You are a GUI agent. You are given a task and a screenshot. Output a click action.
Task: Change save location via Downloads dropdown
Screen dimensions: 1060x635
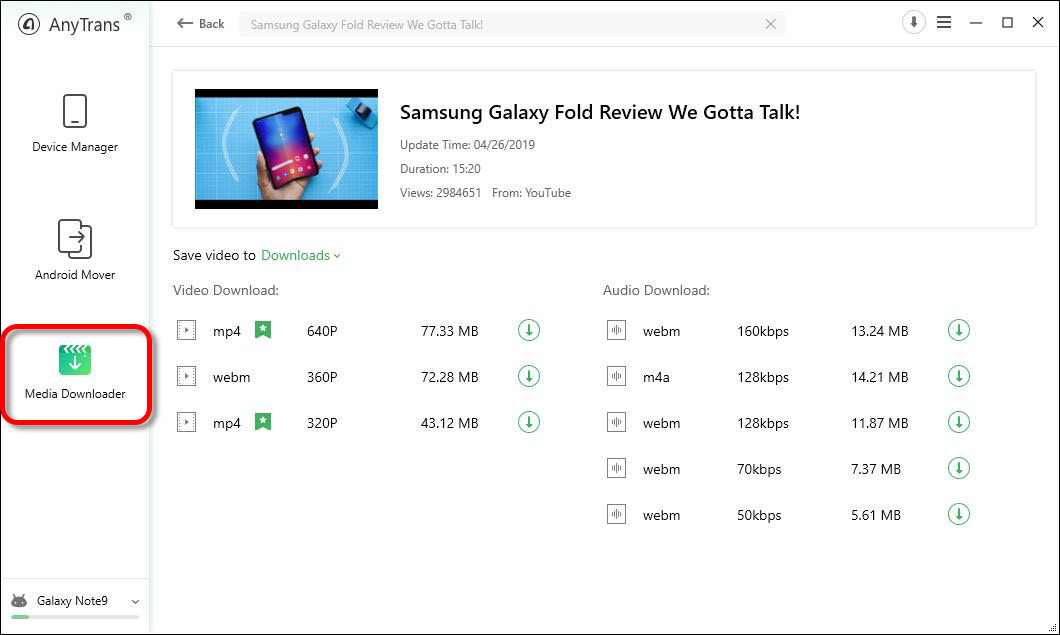tap(301, 256)
